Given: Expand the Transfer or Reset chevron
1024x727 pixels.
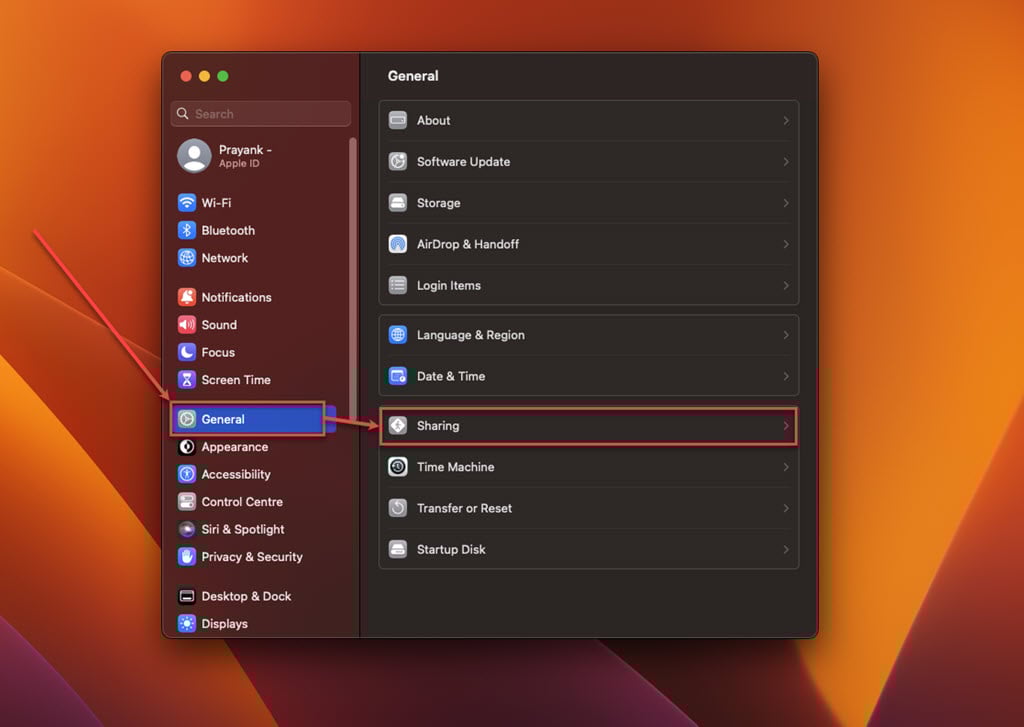Looking at the screenshot, I should (x=786, y=508).
